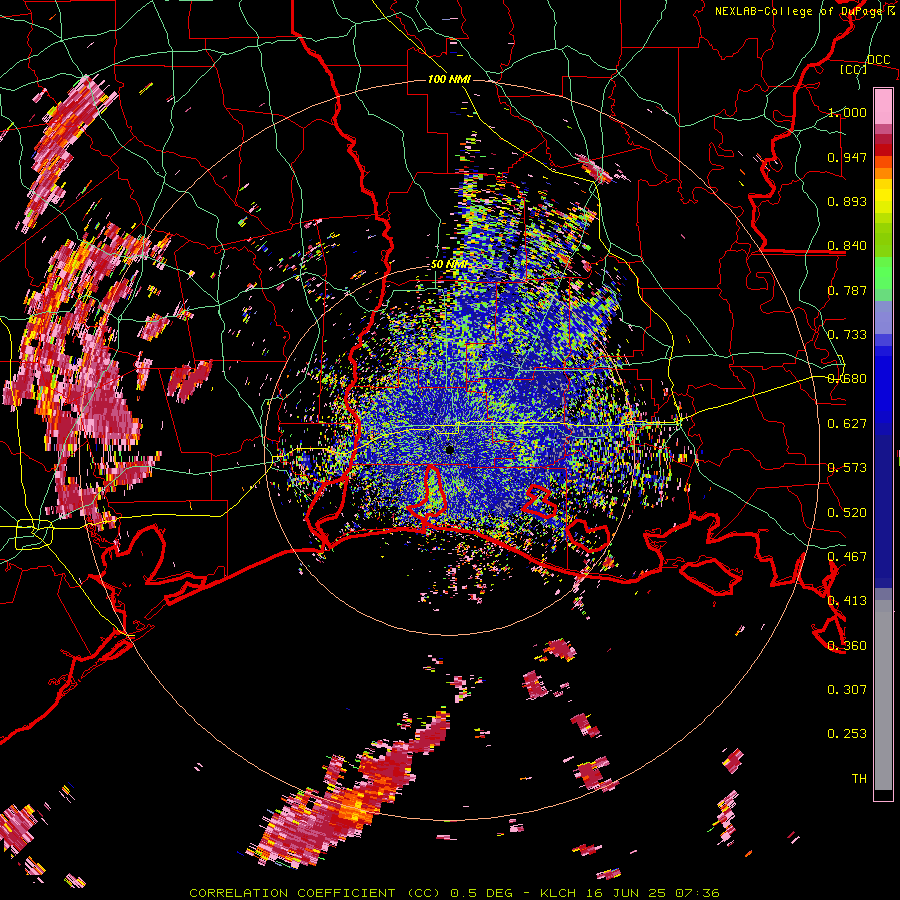Pick the bright green color bar segment
This screenshot has height=900, width=900.
883,274
